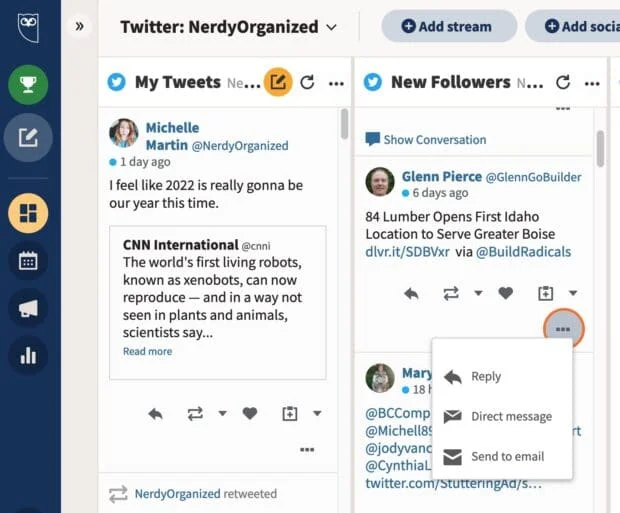
Task: Open the megaphone icon in sidebar
Action: click(x=28, y=308)
